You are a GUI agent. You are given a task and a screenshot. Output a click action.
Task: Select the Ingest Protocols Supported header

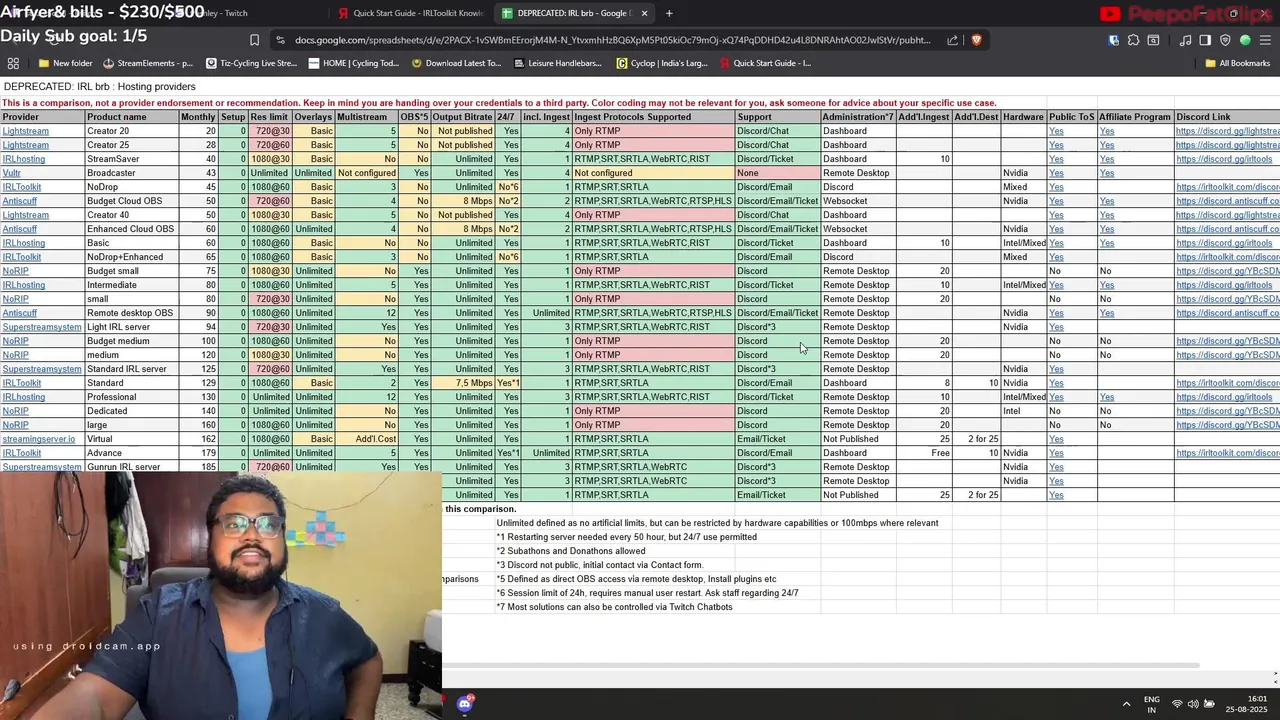pos(653,117)
